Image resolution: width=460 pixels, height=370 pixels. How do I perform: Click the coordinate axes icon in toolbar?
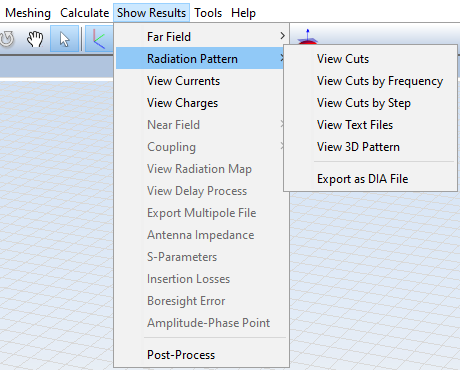click(99, 39)
